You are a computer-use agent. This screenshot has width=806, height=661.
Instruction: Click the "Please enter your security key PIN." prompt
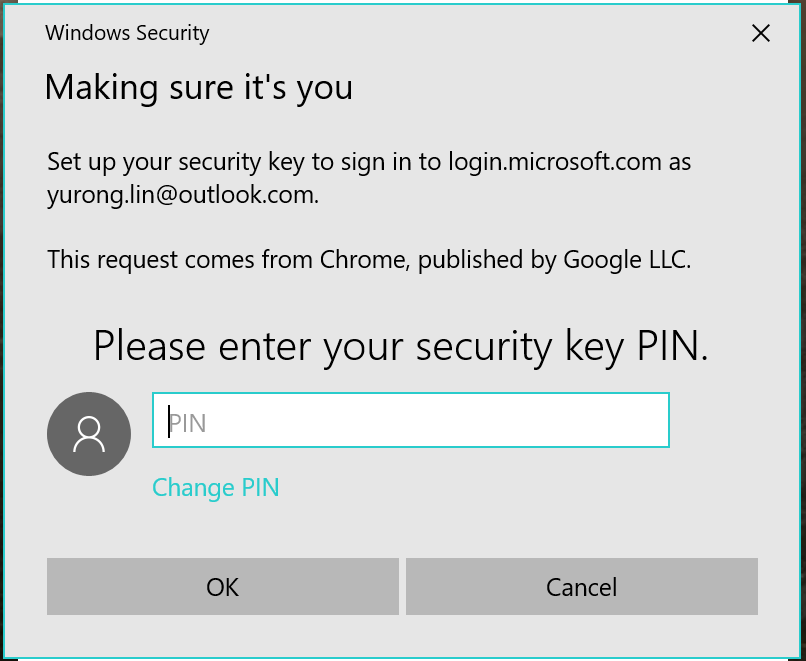400,346
